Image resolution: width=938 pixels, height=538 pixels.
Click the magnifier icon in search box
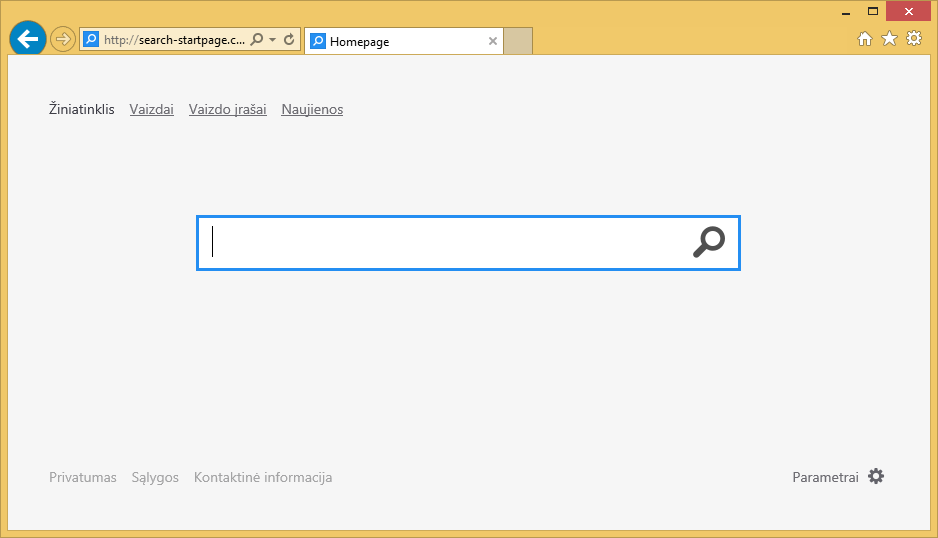point(709,242)
